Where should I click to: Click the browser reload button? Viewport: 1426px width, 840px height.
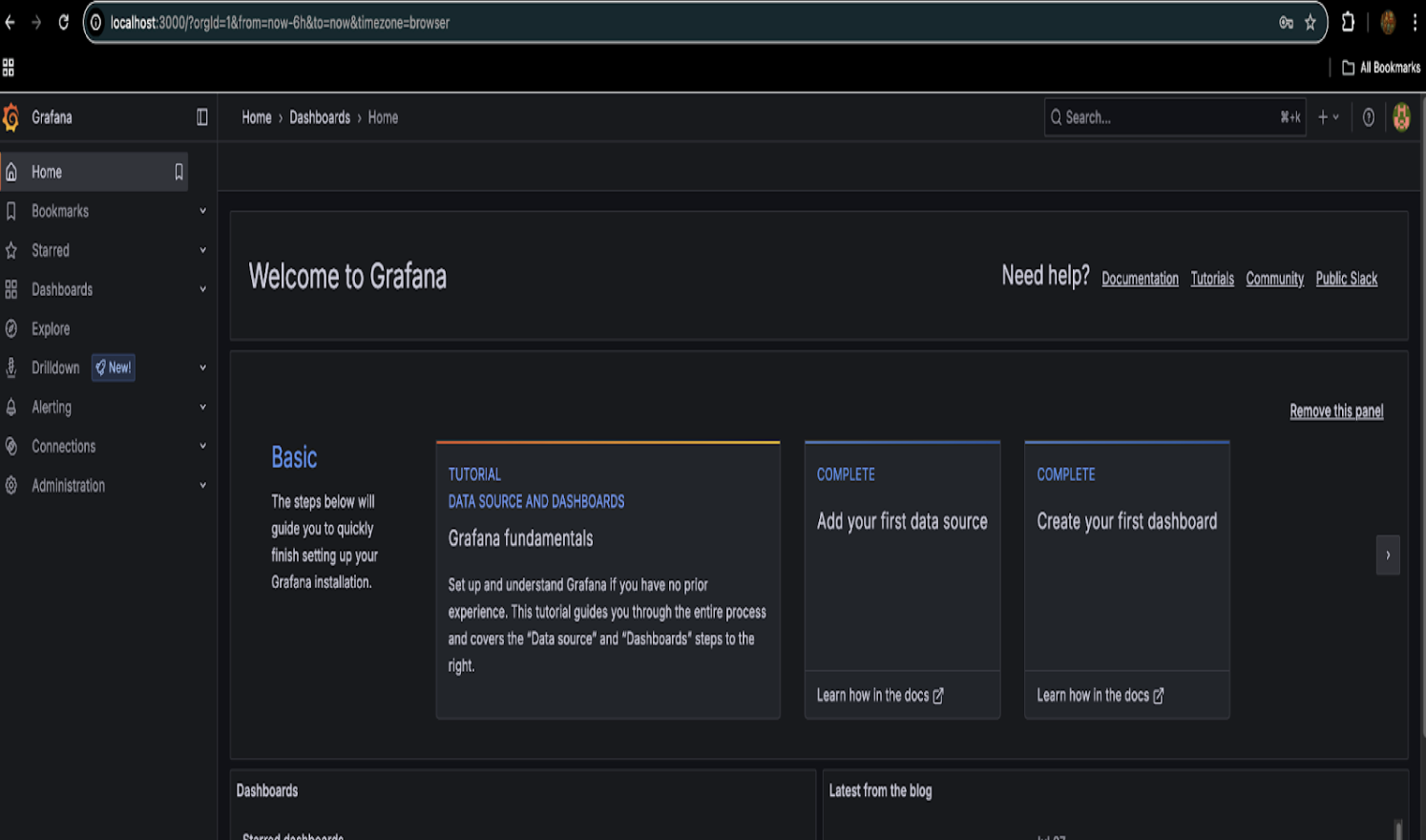[63, 22]
